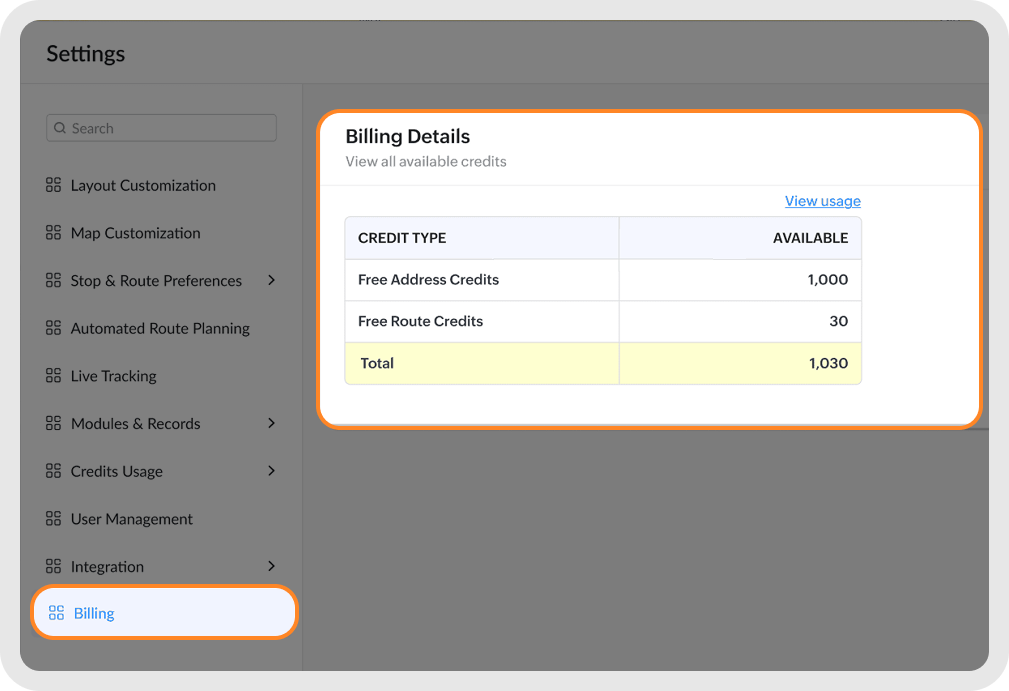Open the View usage link
This screenshot has width=1009, height=691.
point(822,201)
